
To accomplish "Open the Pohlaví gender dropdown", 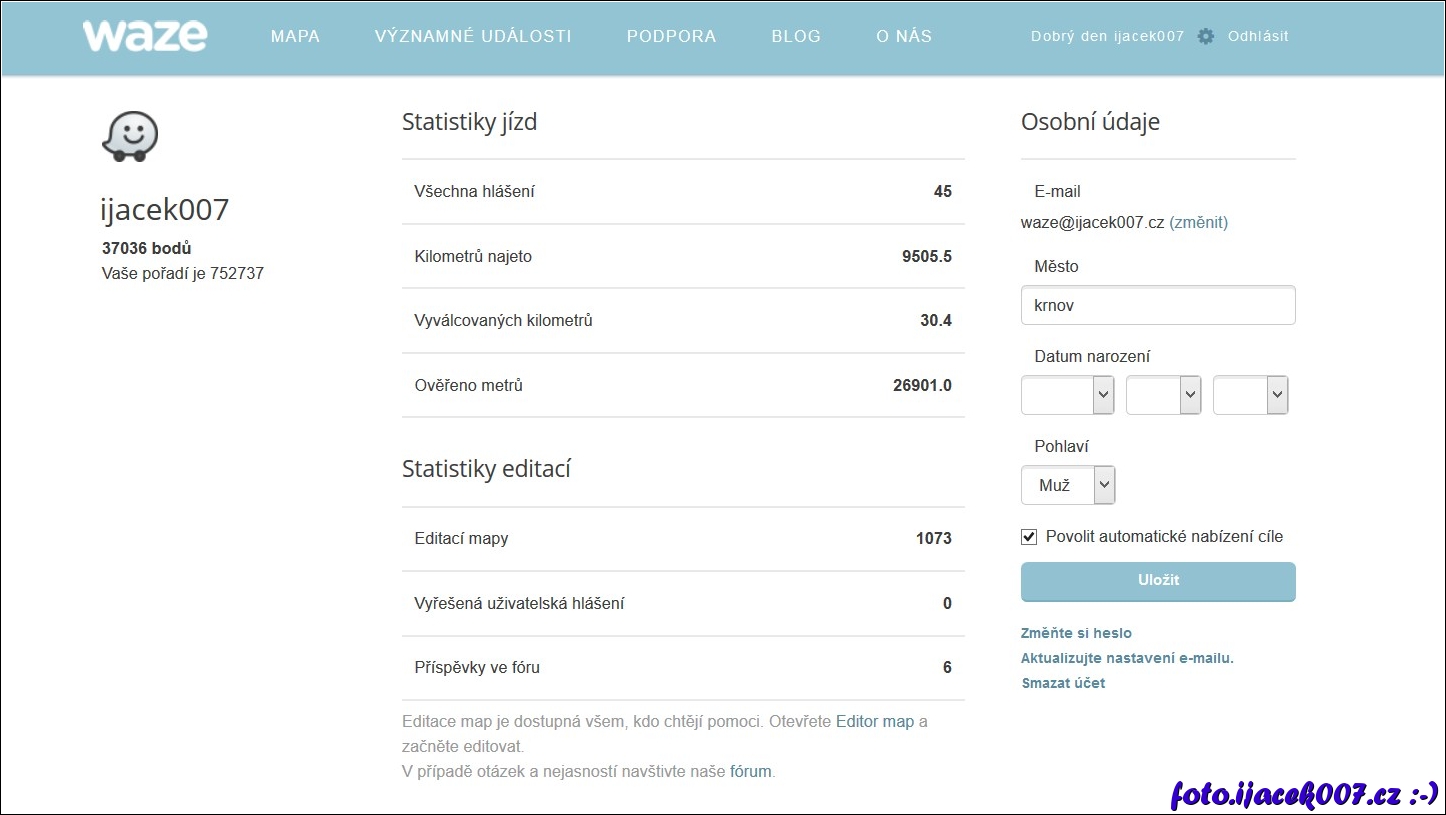I will click(1067, 485).
